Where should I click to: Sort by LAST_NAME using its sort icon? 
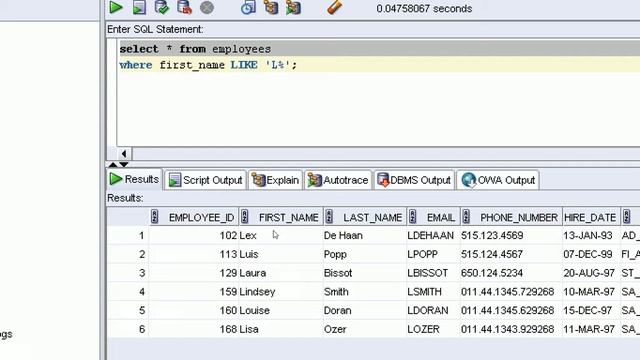[329, 217]
